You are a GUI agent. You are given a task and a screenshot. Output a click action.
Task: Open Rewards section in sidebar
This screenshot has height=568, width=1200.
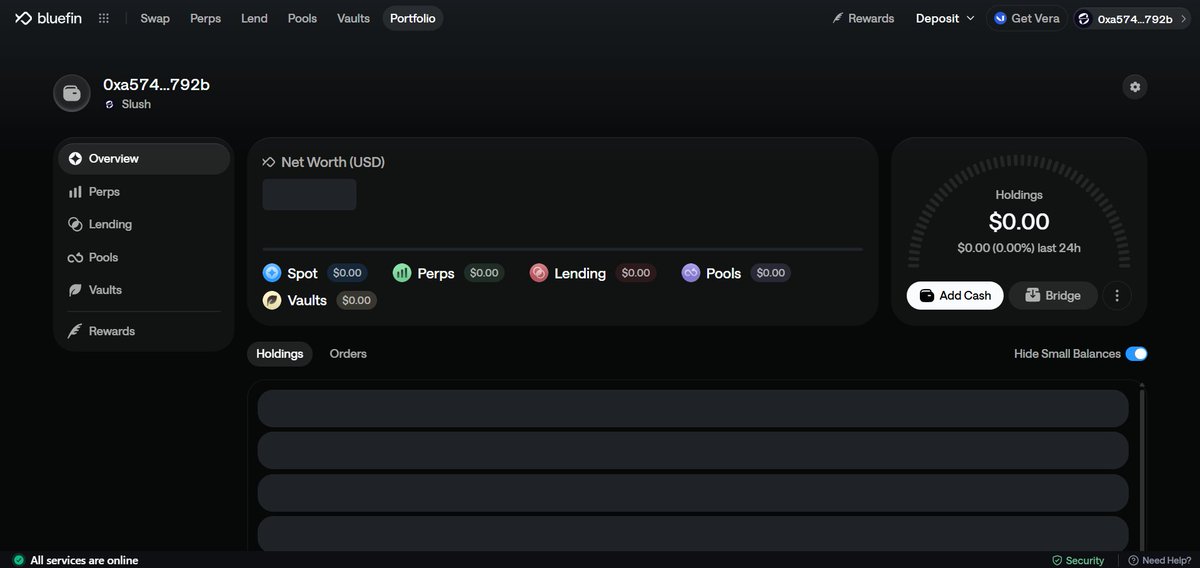[x=144, y=331]
